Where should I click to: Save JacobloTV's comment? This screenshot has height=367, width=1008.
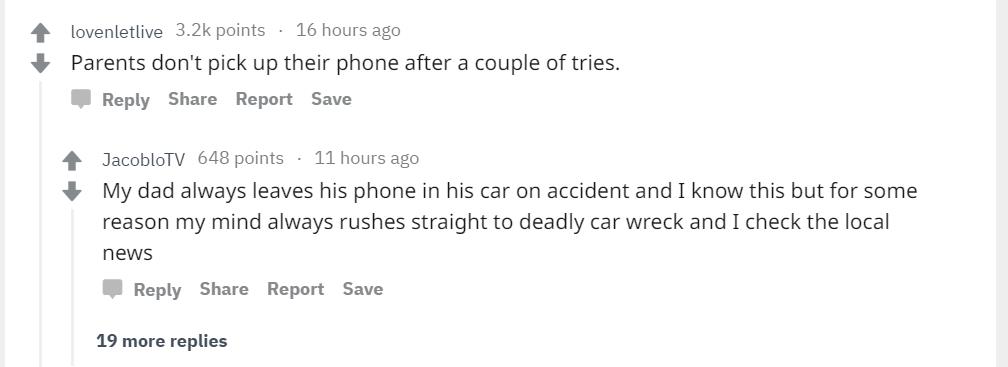363,289
